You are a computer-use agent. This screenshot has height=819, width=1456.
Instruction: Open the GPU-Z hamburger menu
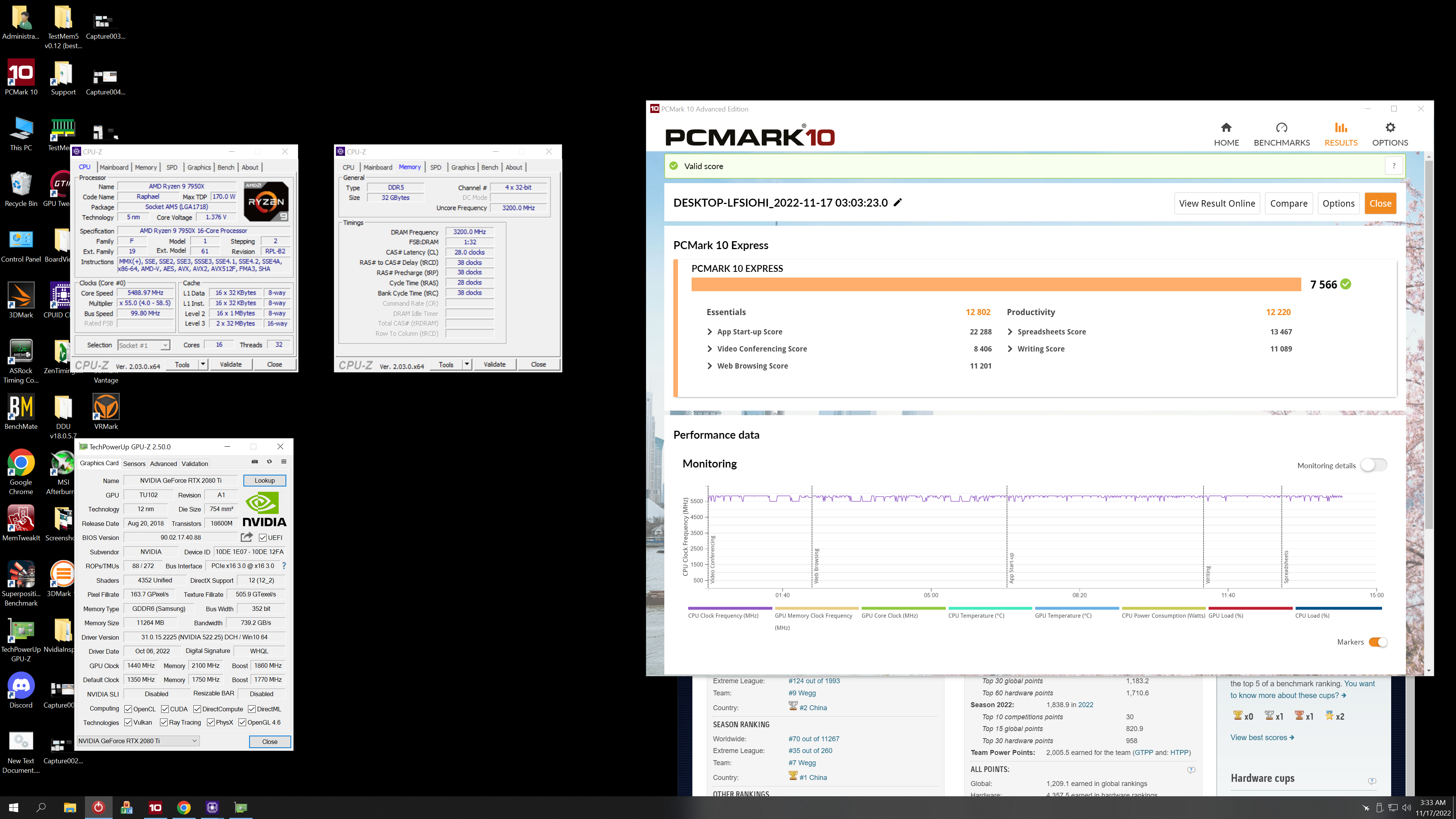[x=284, y=461]
